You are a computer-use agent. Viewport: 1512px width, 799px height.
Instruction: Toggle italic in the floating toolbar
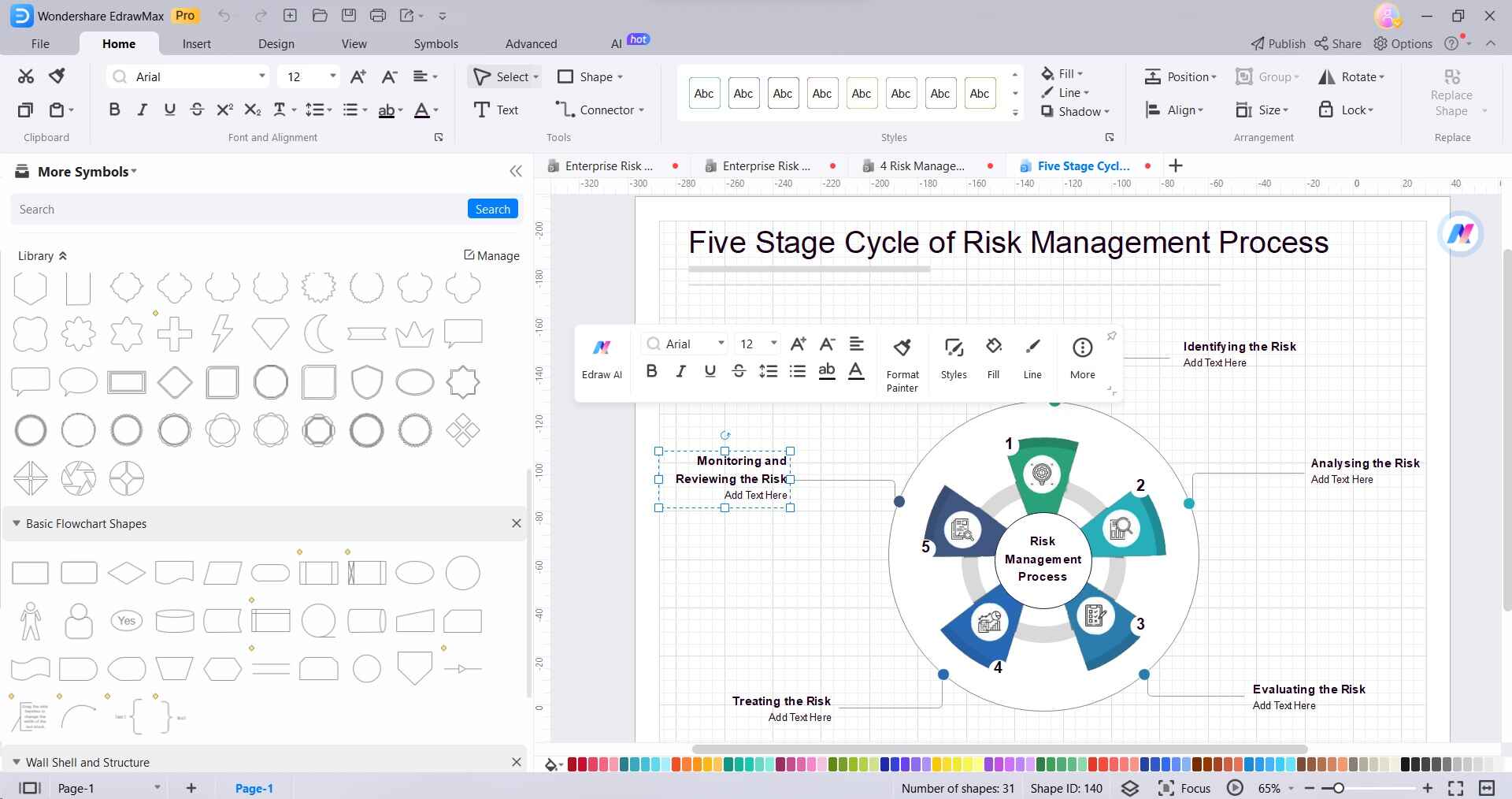click(680, 371)
